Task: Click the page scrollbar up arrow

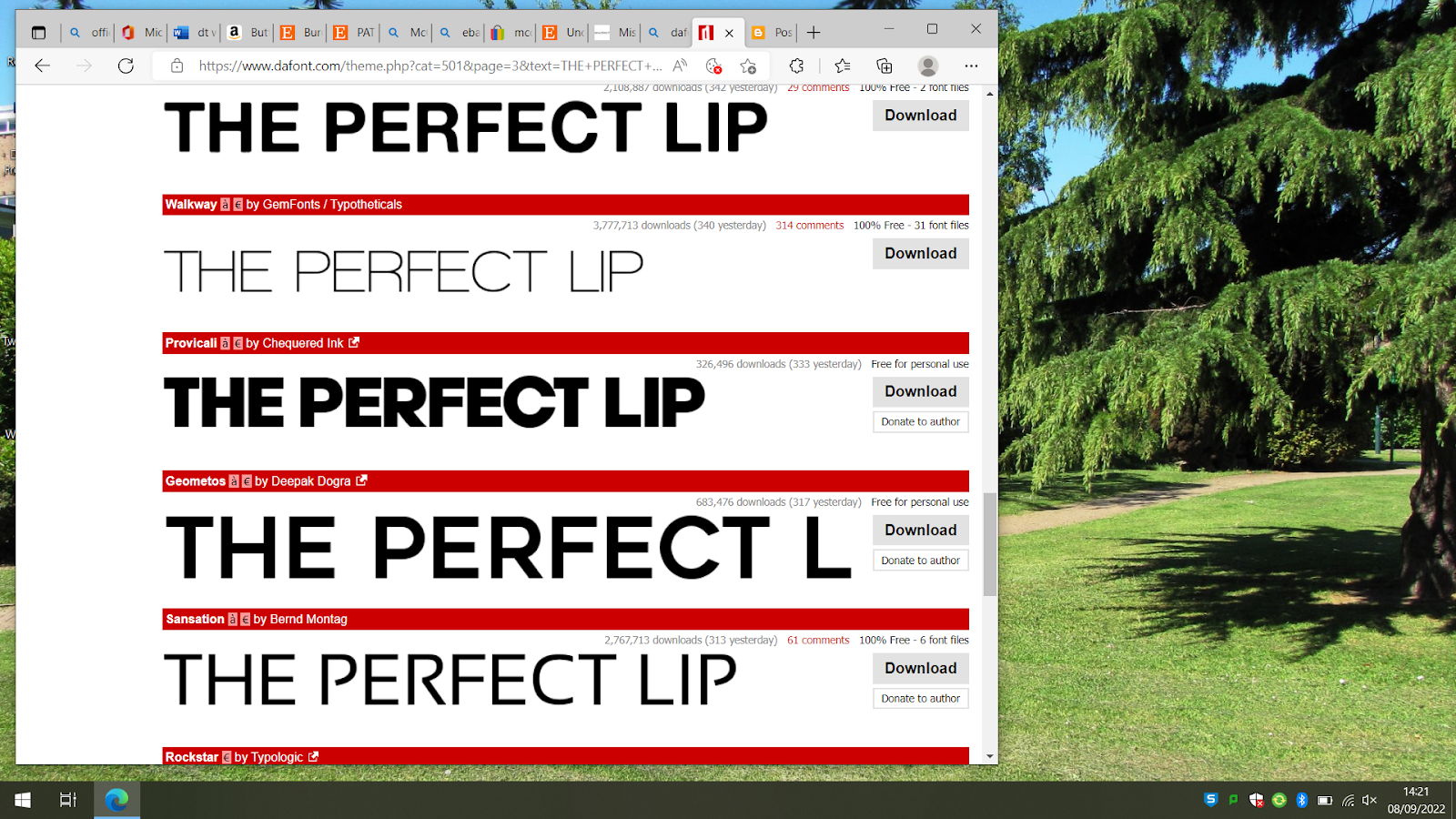Action: click(990, 93)
